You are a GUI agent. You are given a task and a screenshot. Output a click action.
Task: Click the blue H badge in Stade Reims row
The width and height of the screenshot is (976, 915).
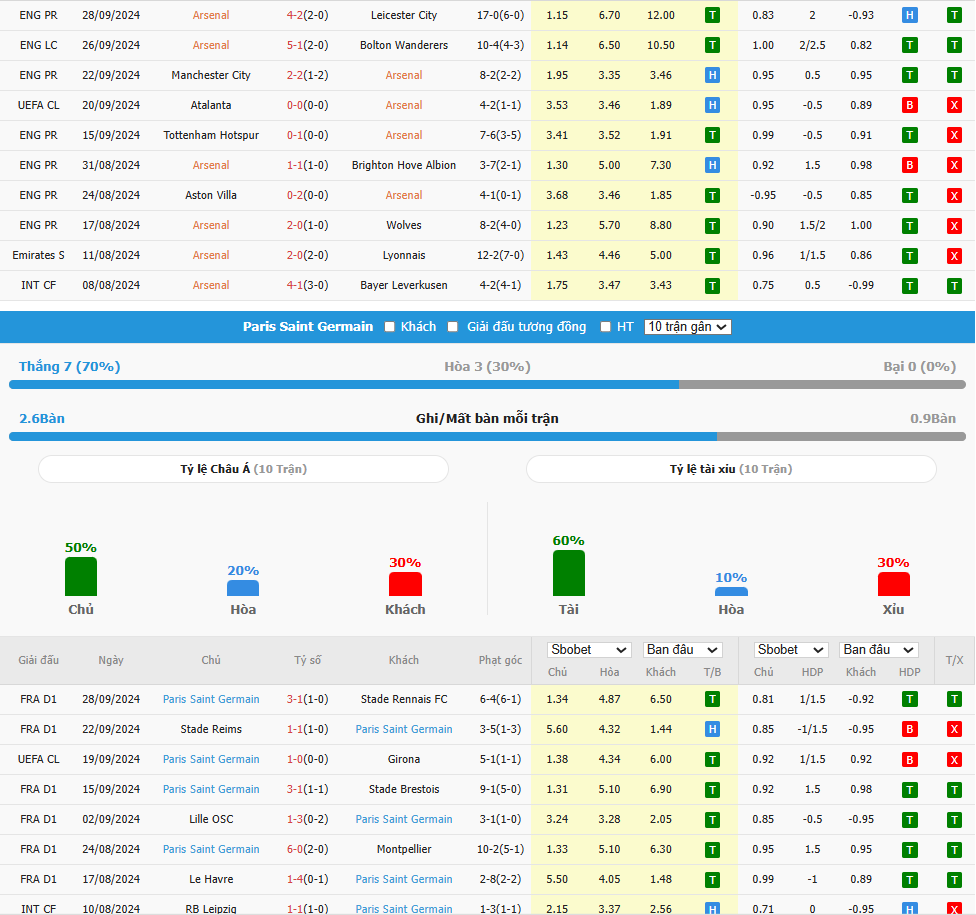pyautogui.click(x=712, y=729)
